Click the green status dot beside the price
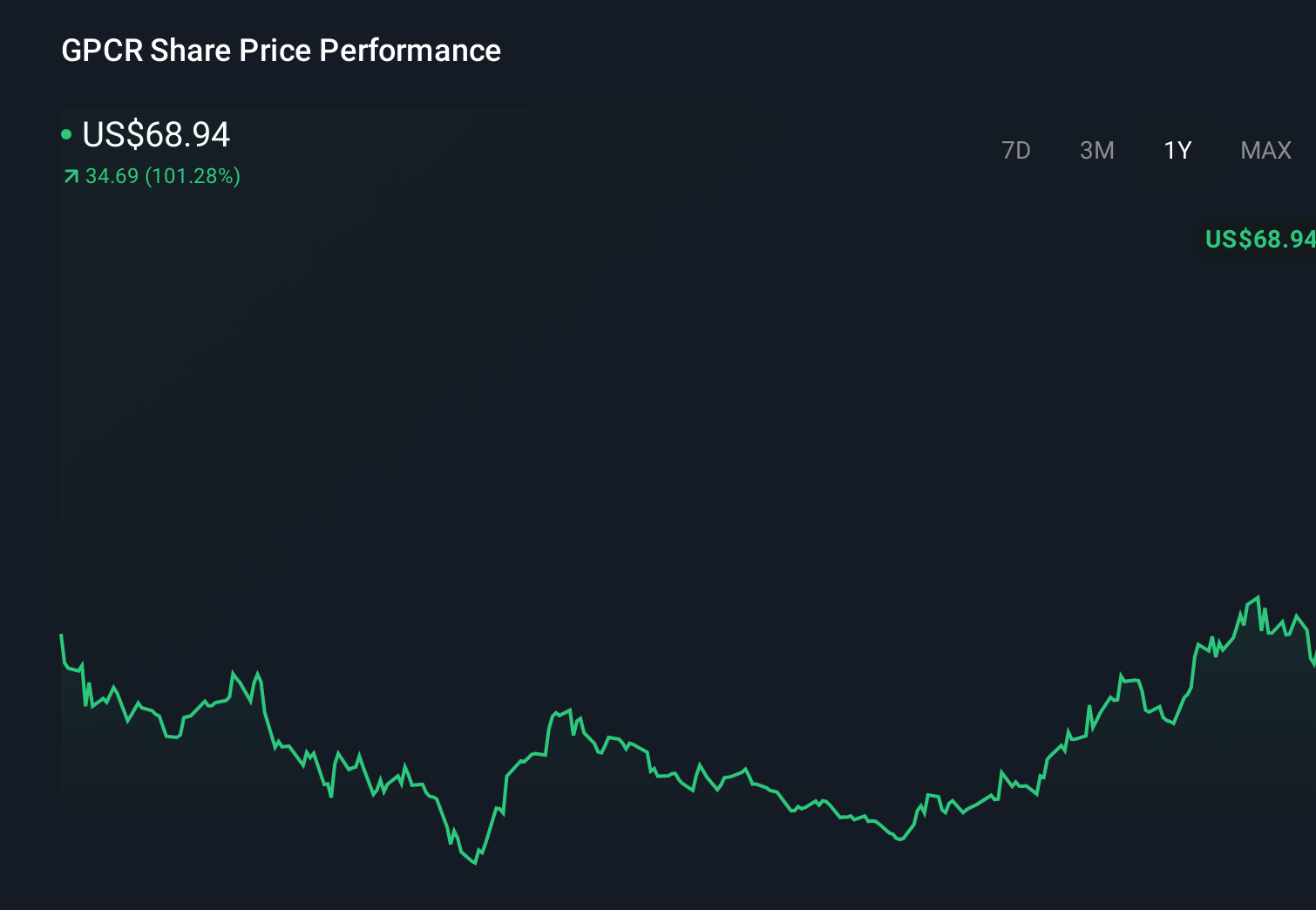1316x910 pixels. pos(66,133)
